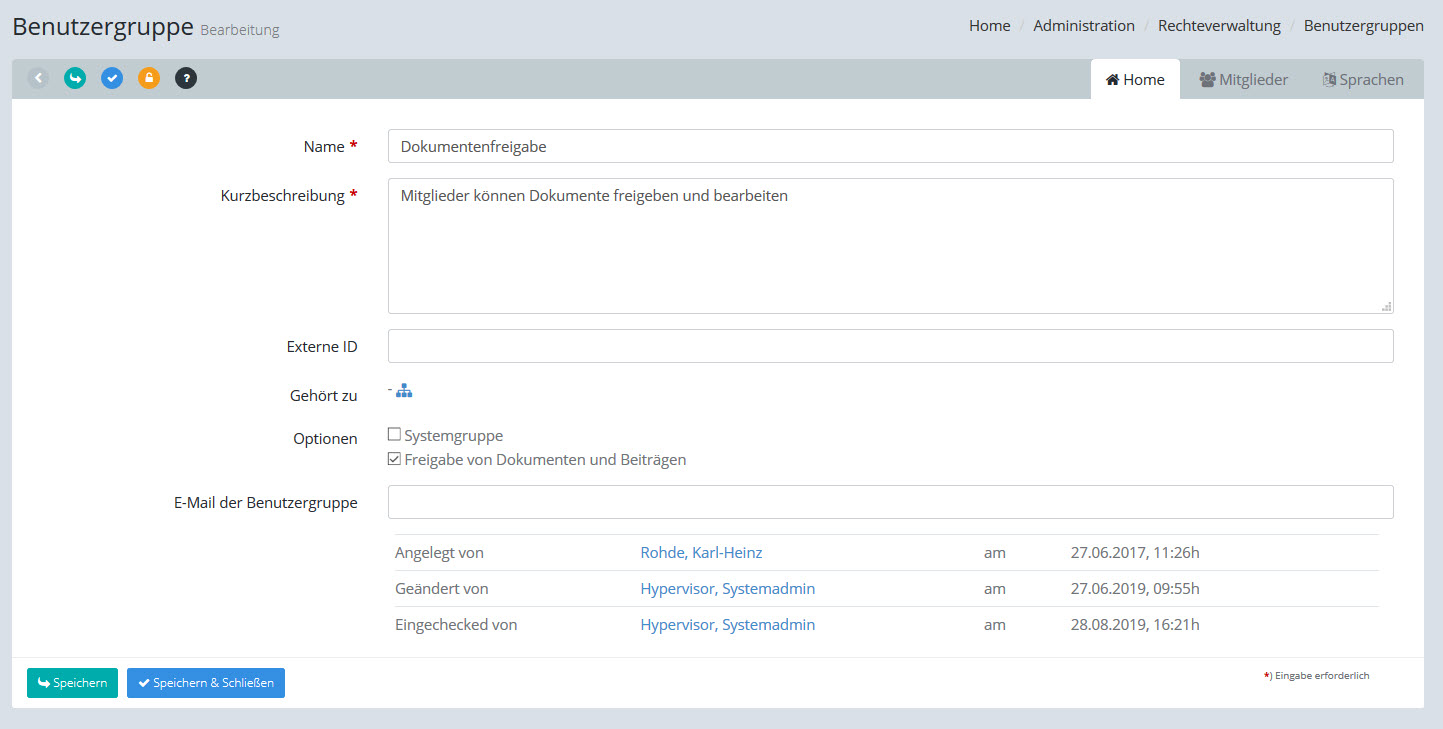Click the Speichern & Schließen button
Screen dimensions: 1443x729
pos(206,683)
